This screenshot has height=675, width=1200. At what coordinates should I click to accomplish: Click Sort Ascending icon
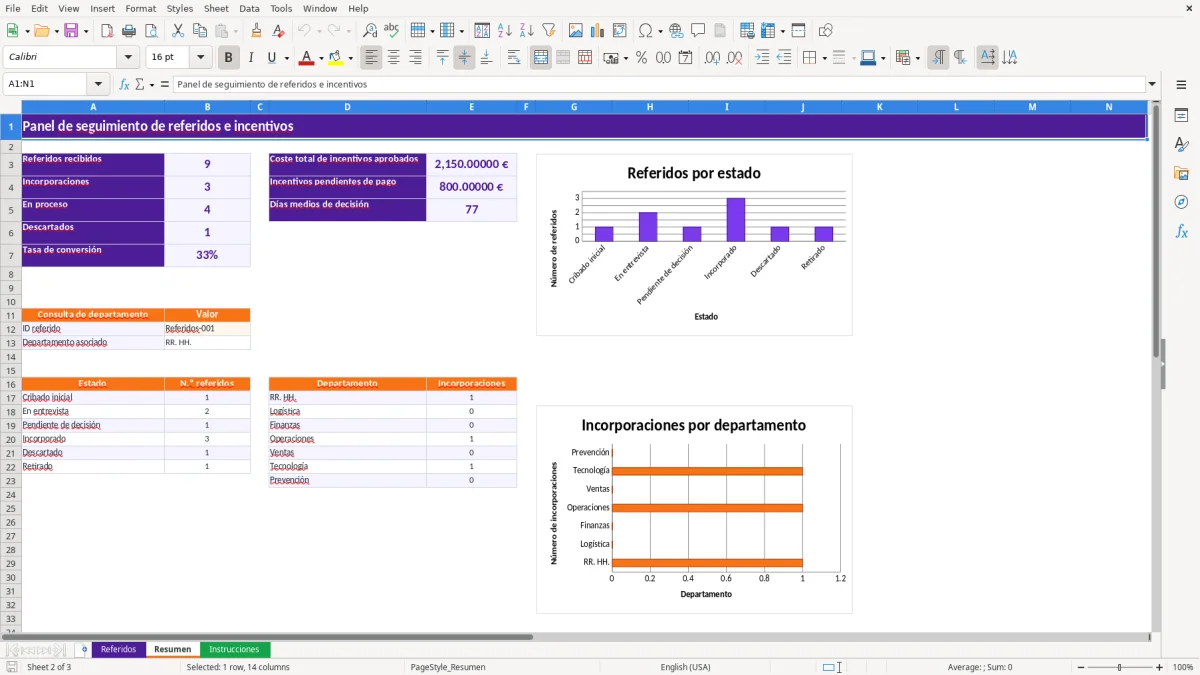505,31
